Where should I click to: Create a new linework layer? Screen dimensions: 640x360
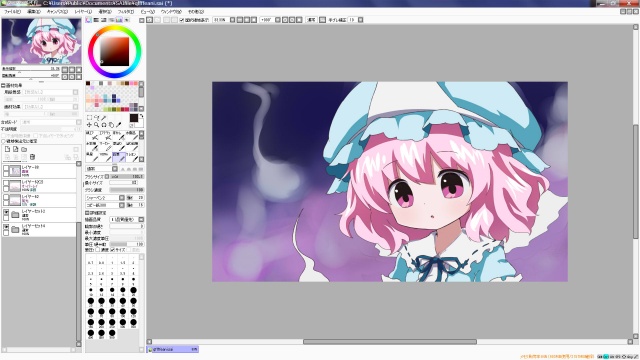click(x=16, y=149)
